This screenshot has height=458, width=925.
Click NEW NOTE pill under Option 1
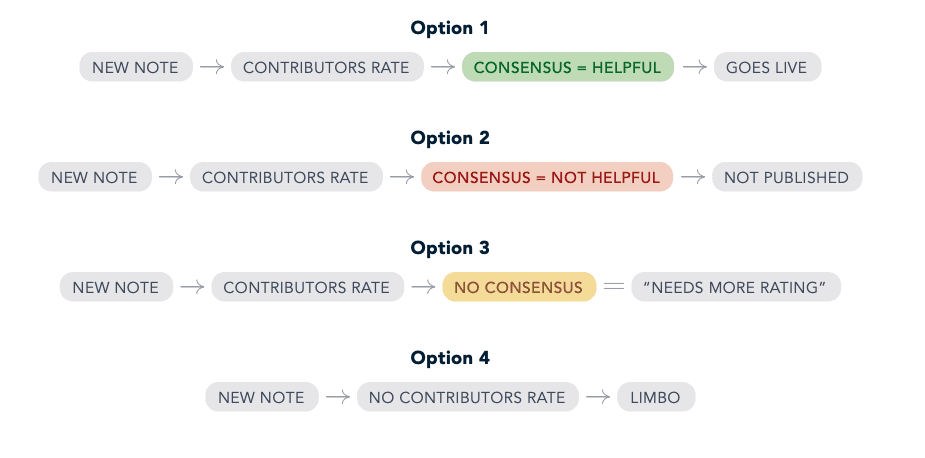tap(136, 67)
